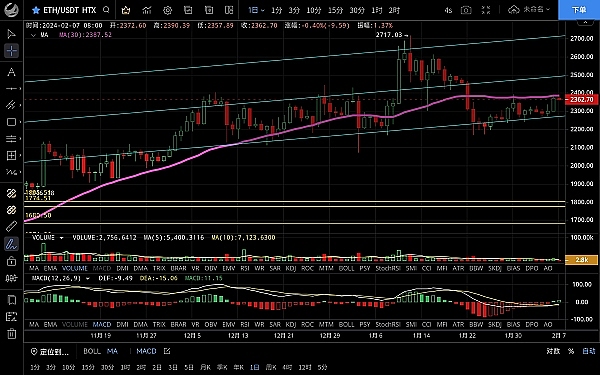Toggle the fullscreen expand icon

[x=486, y=10]
